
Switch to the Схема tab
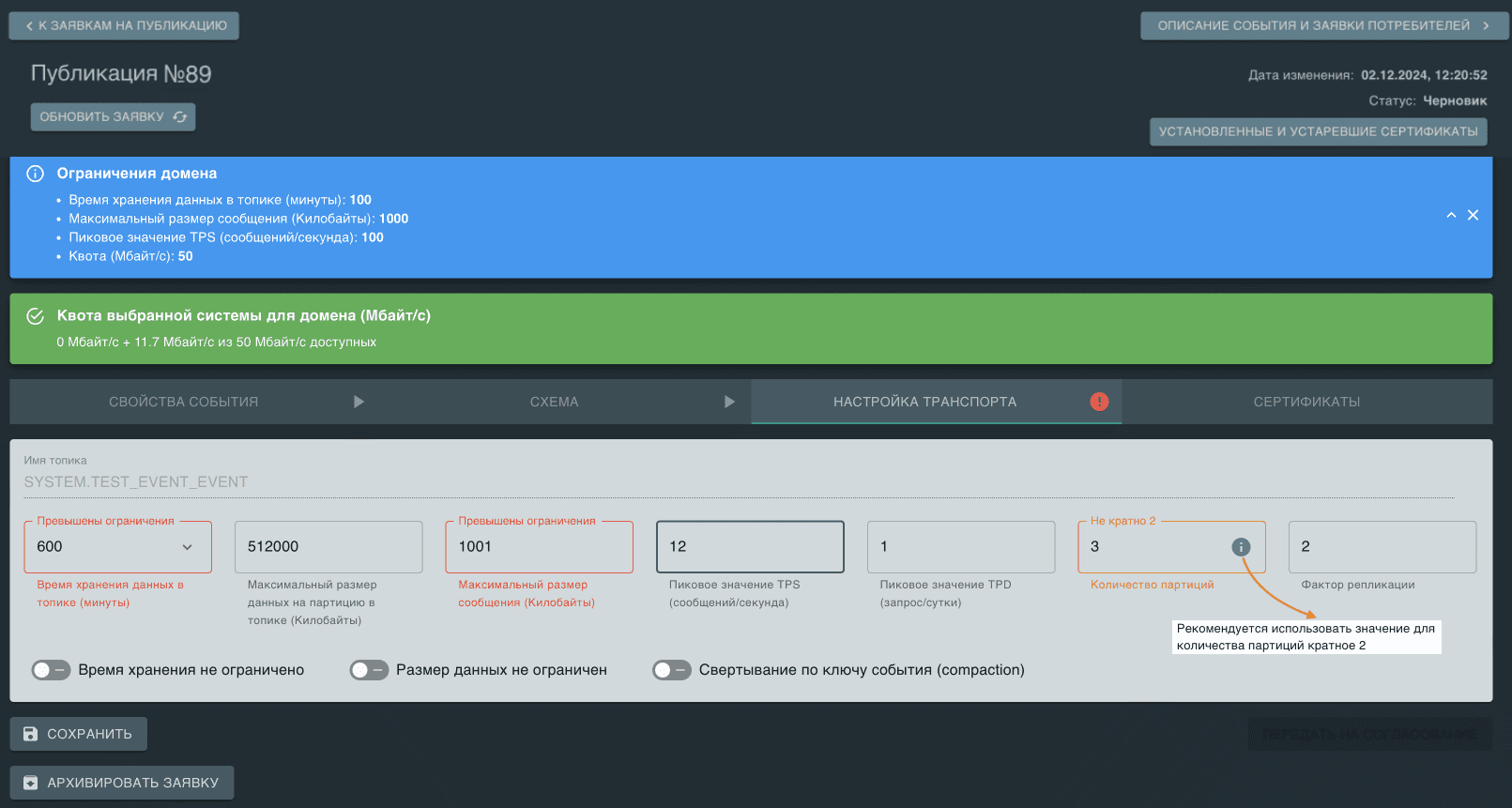coord(554,402)
